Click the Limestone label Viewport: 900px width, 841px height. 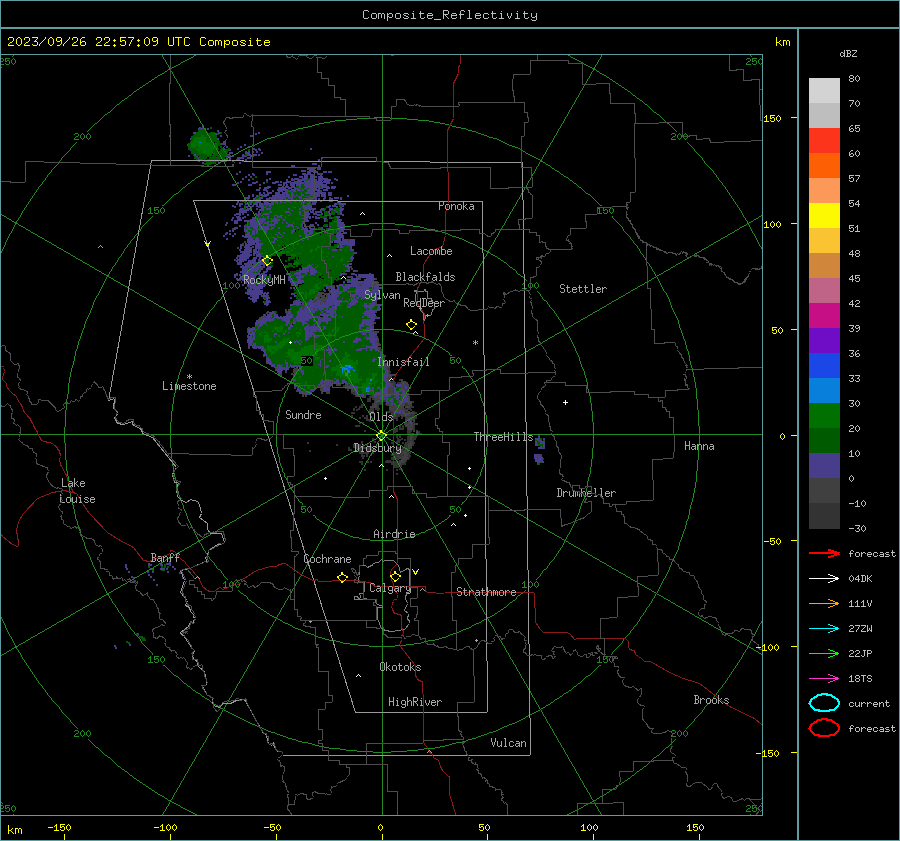pyautogui.click(x=189, y=386)
